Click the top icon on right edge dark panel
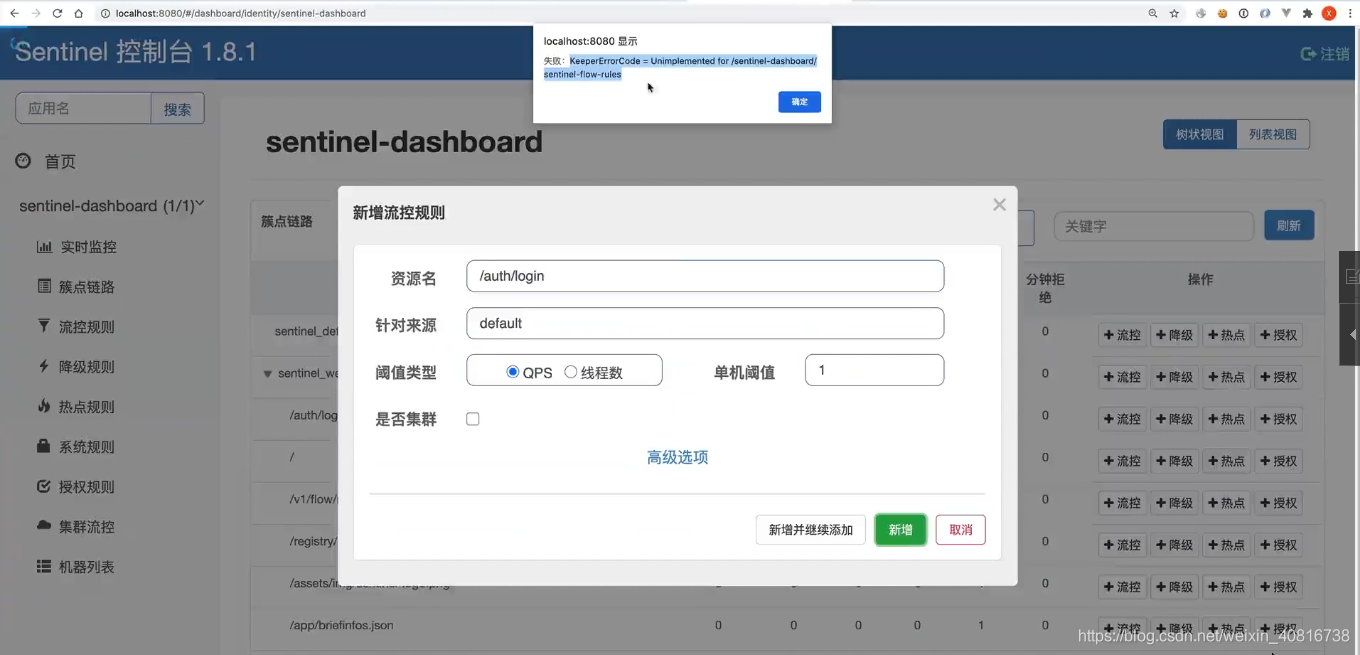The height and width of the screenshot is (655, 1360). pos(1352,276)
